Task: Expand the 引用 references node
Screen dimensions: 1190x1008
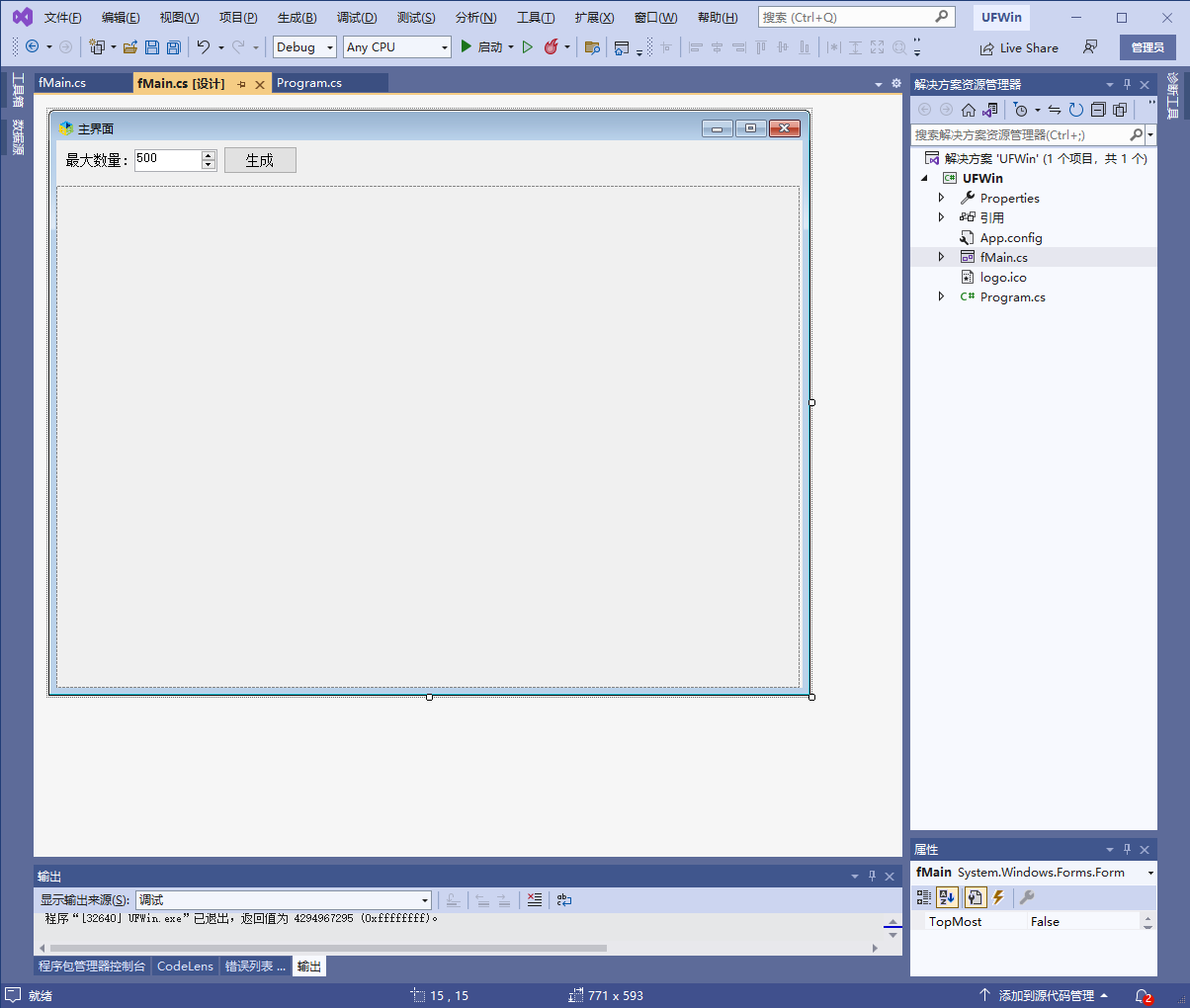Action: [x=941, y=217]
